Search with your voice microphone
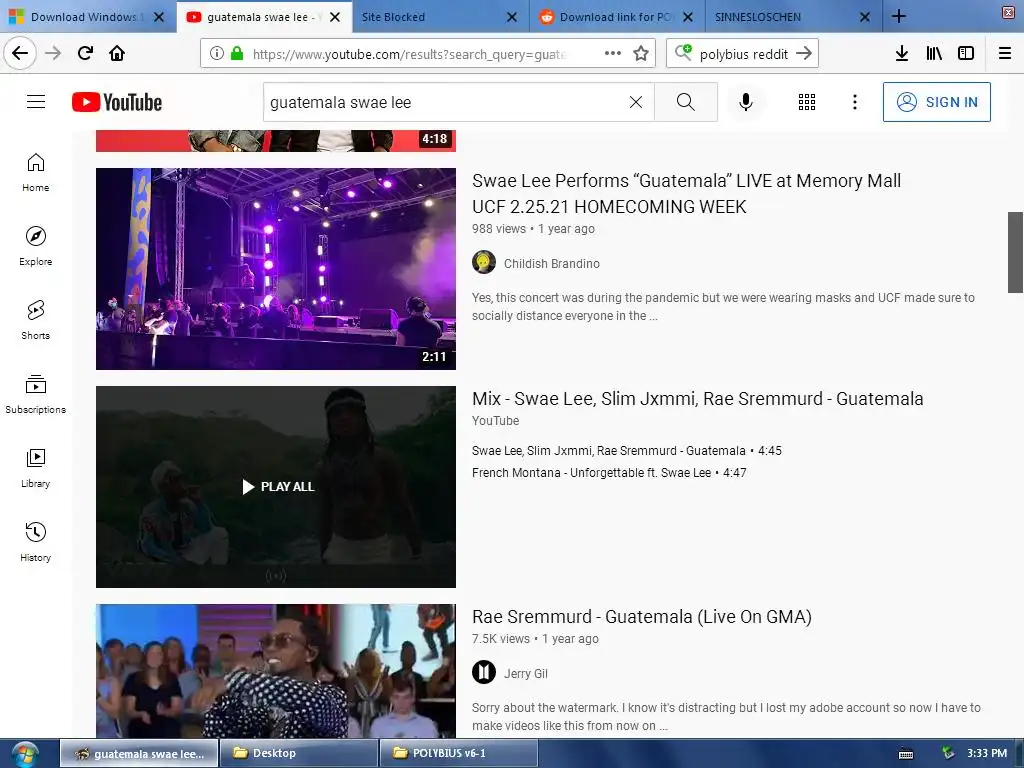This screenshot has height=768, width=1024. (x=746, y=102)
